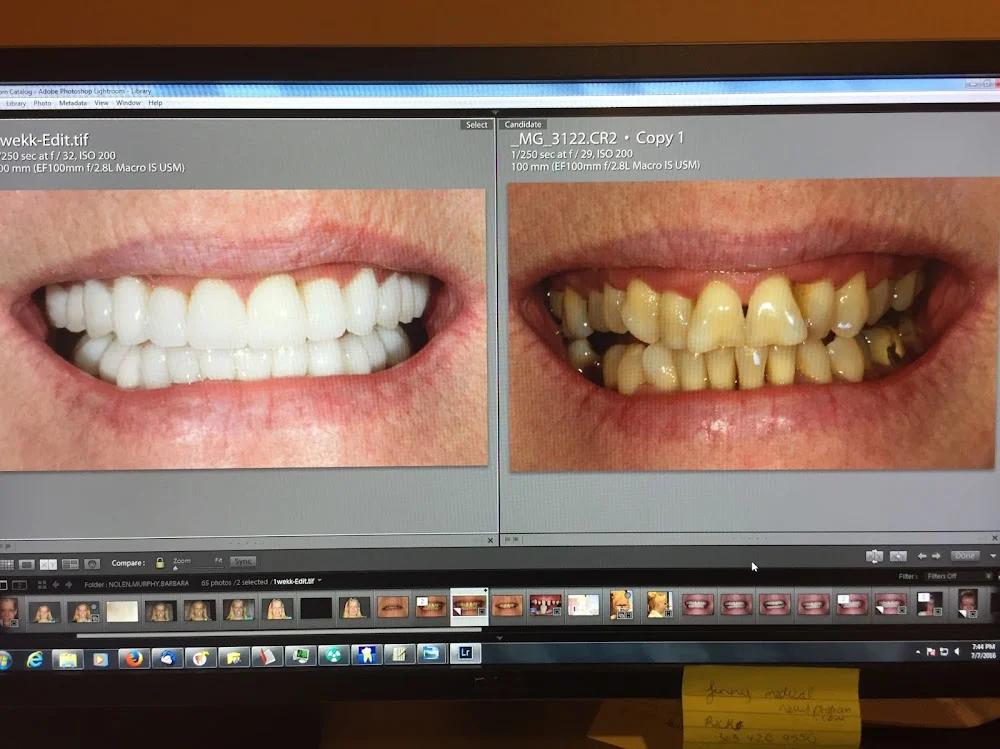The height and width of the screenshot is (749, 1000).
Task: Click the "wekk-Edit.tif" title in Select pane
Action: pyautogui.click(x=44, y=140)
